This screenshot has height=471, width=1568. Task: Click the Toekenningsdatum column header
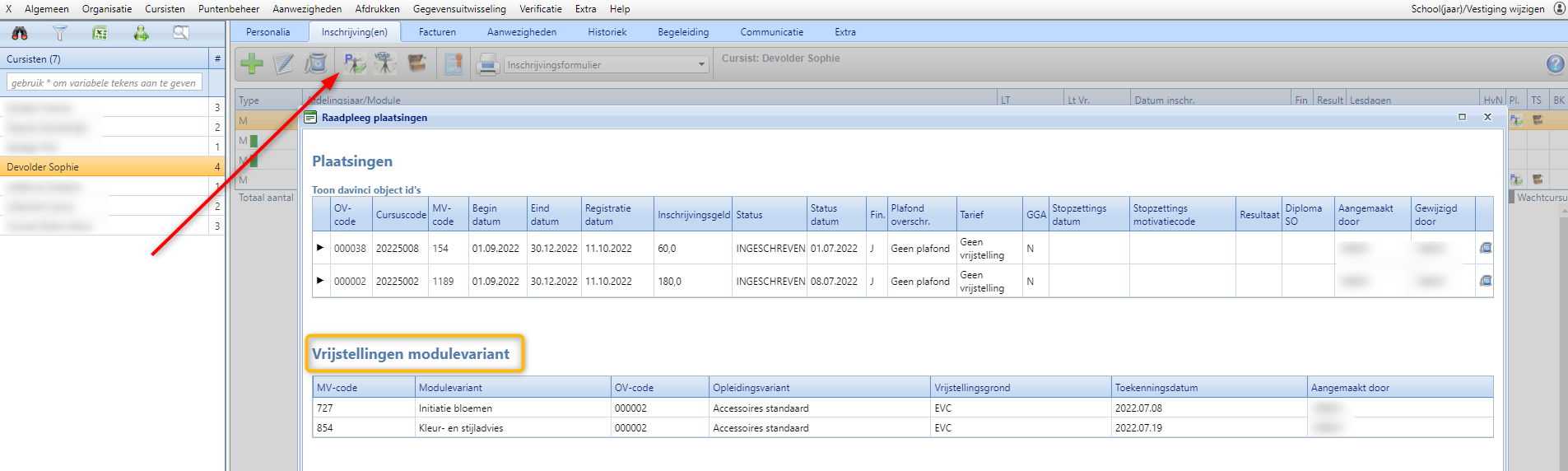1209,387
